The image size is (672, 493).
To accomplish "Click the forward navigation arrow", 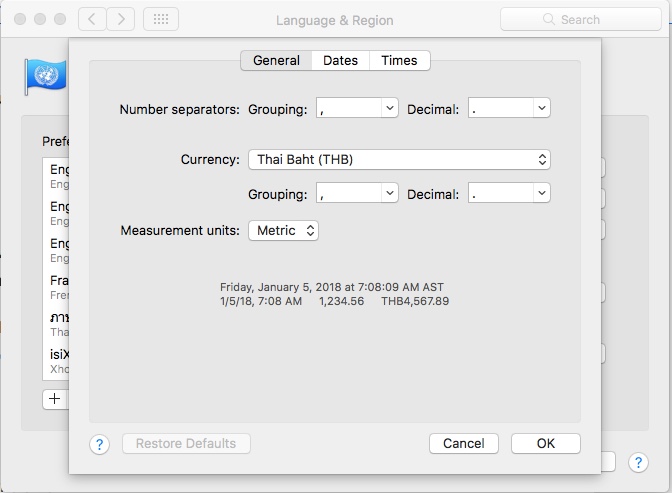I will pyautogui.click(x=121, y=19).
